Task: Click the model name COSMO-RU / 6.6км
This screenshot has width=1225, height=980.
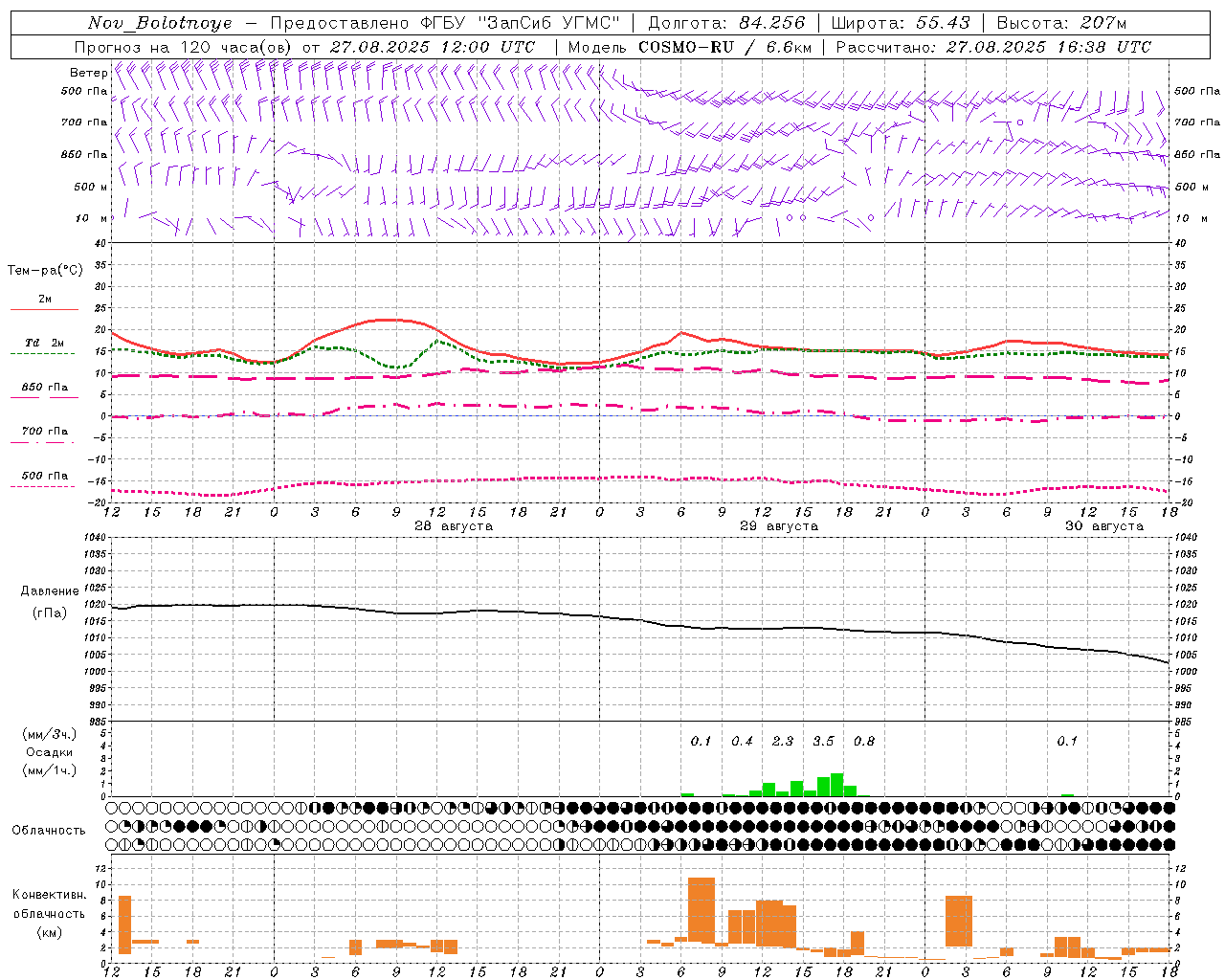Action: tap(724, 47)
